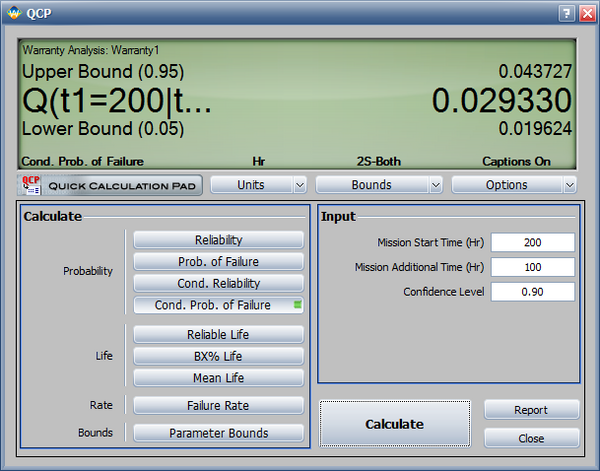
Task: Expand the Options dropdown arrow
Action: 570,185
